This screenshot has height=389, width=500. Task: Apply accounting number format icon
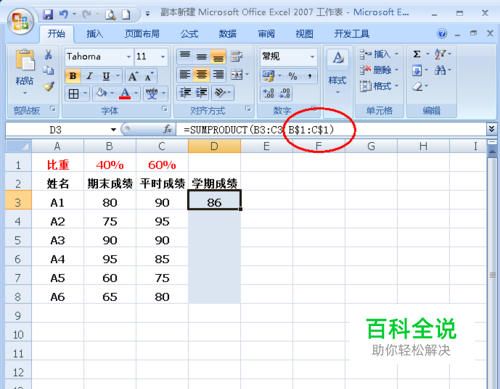268,76
